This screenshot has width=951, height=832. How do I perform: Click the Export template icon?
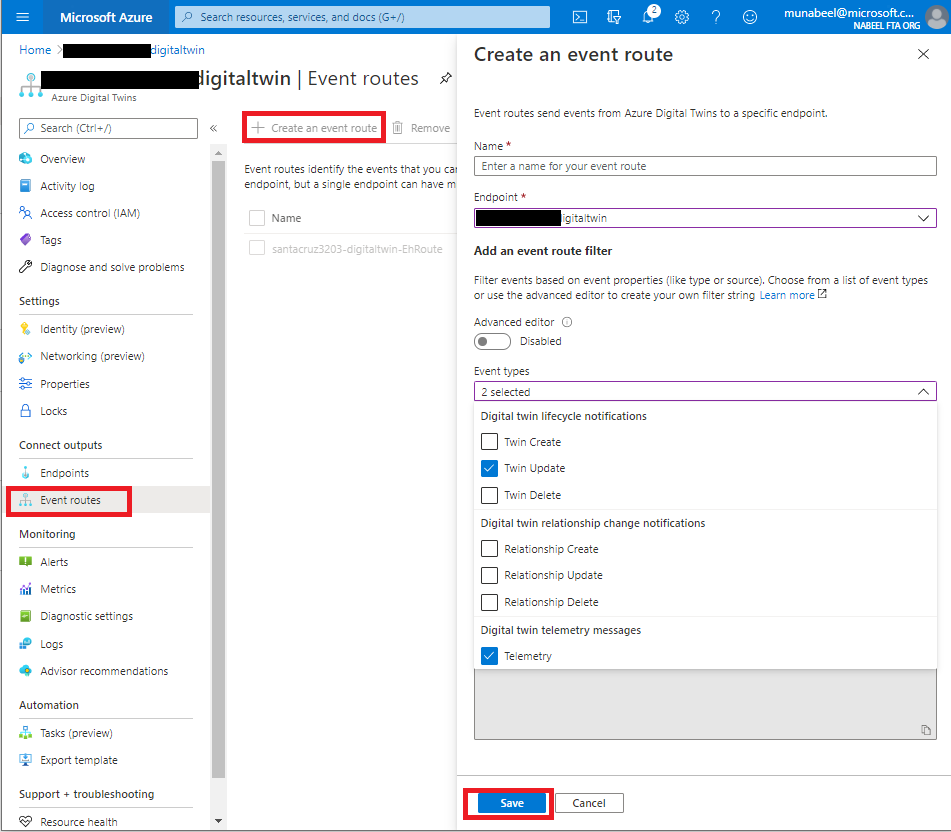pos(25,760)
